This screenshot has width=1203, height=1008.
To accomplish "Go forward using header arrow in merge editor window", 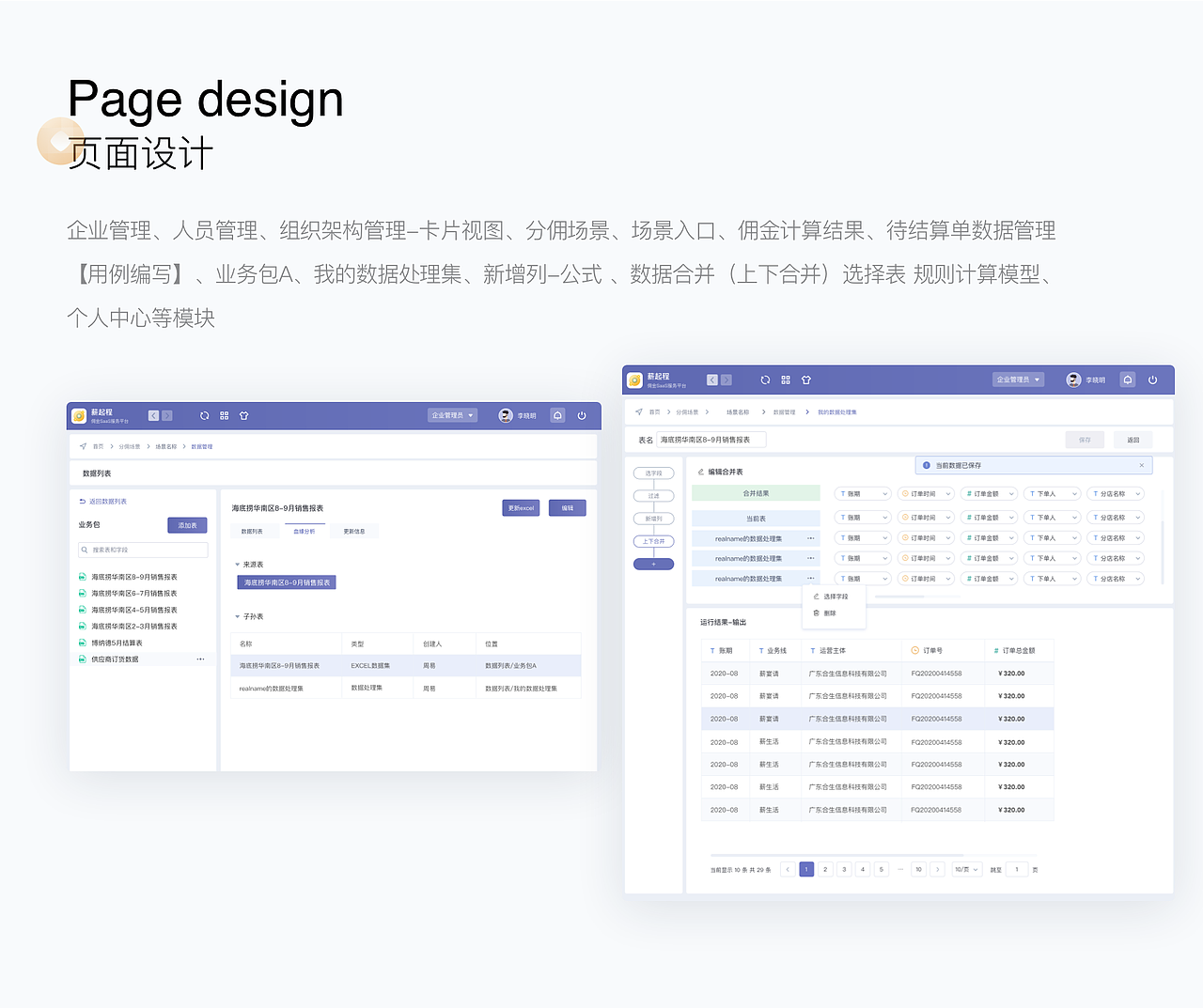I will point(726,380).
